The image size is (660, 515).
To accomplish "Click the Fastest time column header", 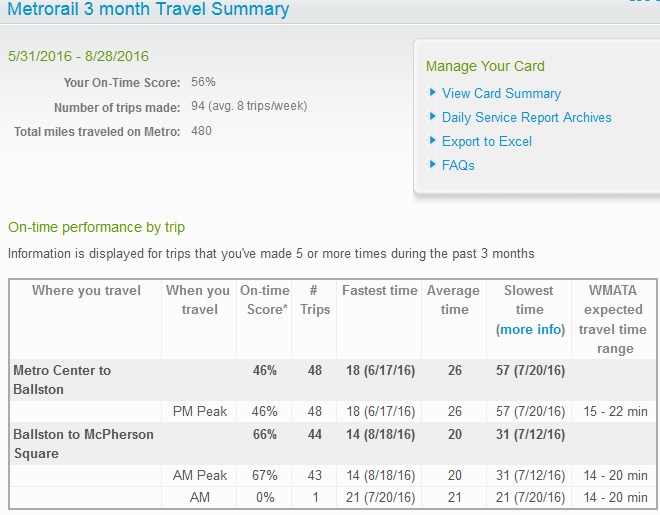I will tap(379, 290).
